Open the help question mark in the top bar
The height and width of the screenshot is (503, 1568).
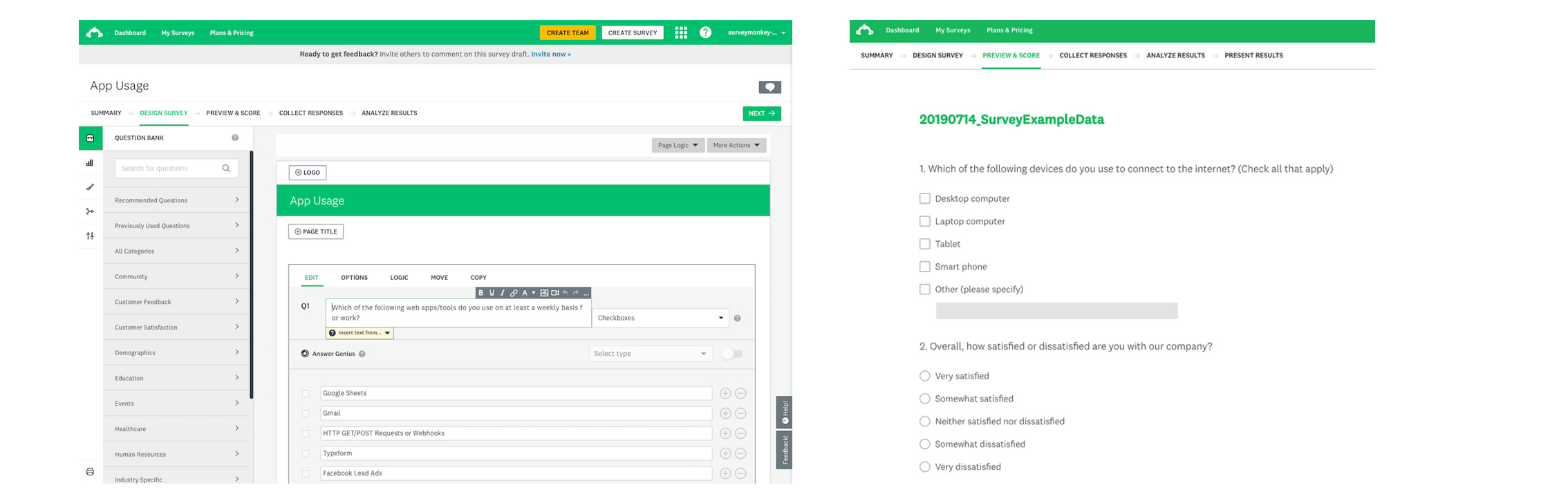point(705,32)
